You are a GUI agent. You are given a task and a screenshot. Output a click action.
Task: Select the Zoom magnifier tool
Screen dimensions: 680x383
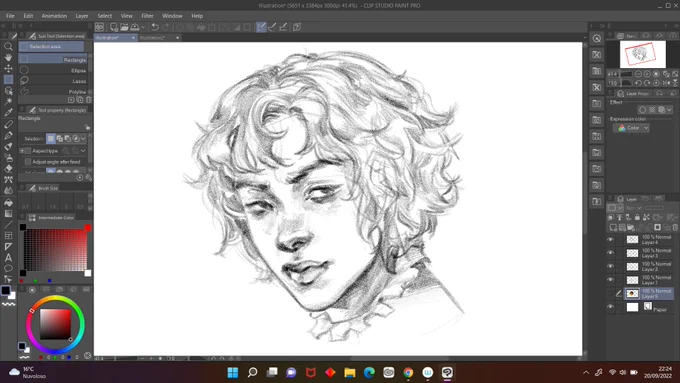pos(8,46)
